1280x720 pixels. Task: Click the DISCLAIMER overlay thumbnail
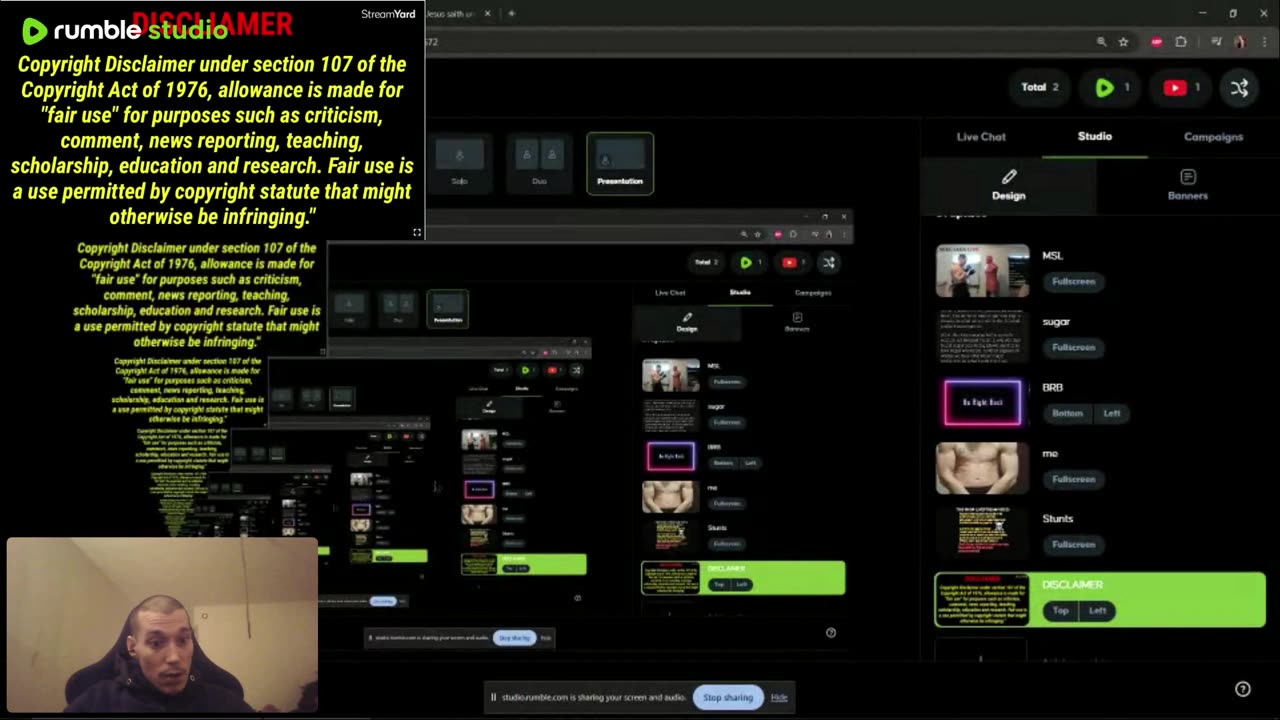coord(982,600)
